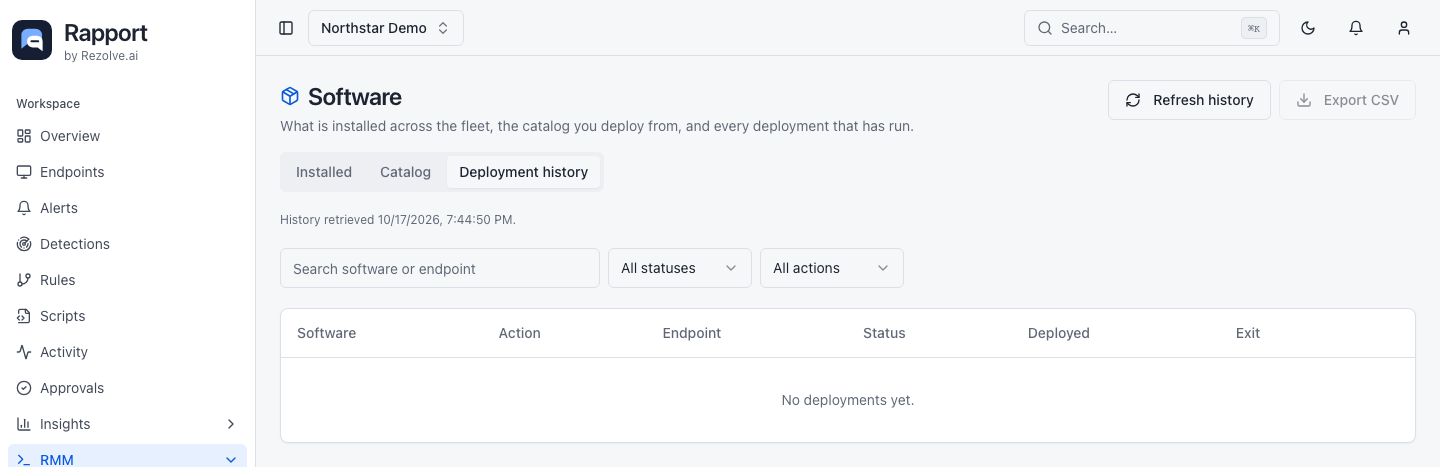This screenshot has height=467, width=1440.
Task: Click the Activity pulse icon
Action: coord(24,352)
